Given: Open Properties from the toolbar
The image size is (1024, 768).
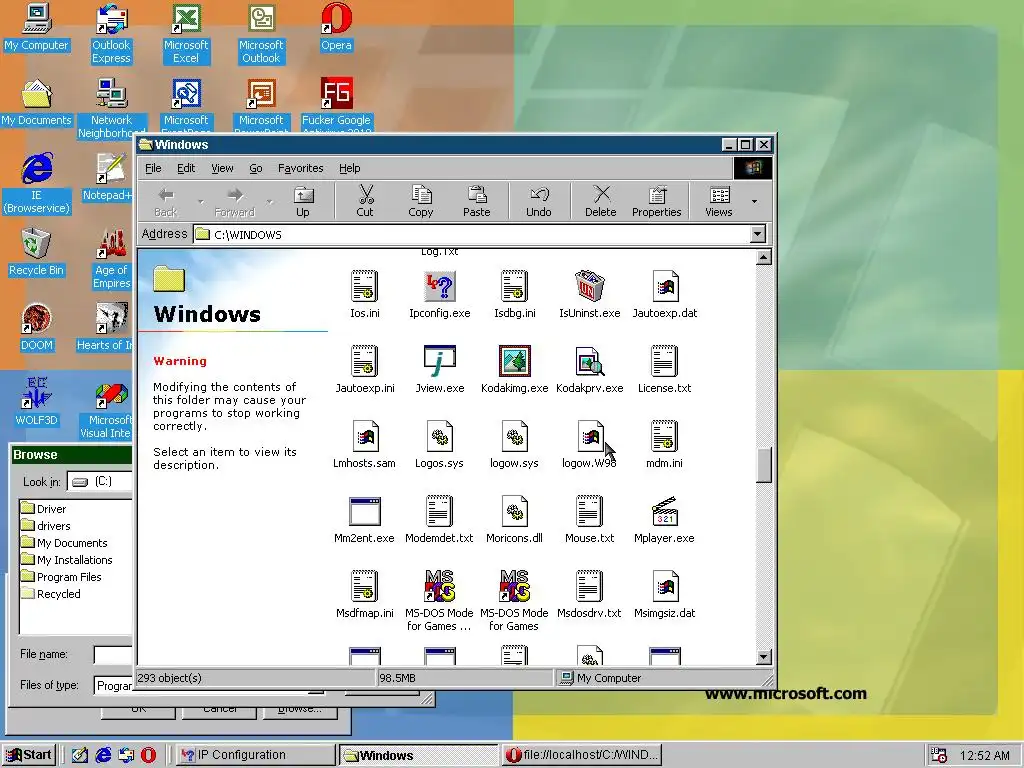Looking at the screenshot, I should click(656, 200).
